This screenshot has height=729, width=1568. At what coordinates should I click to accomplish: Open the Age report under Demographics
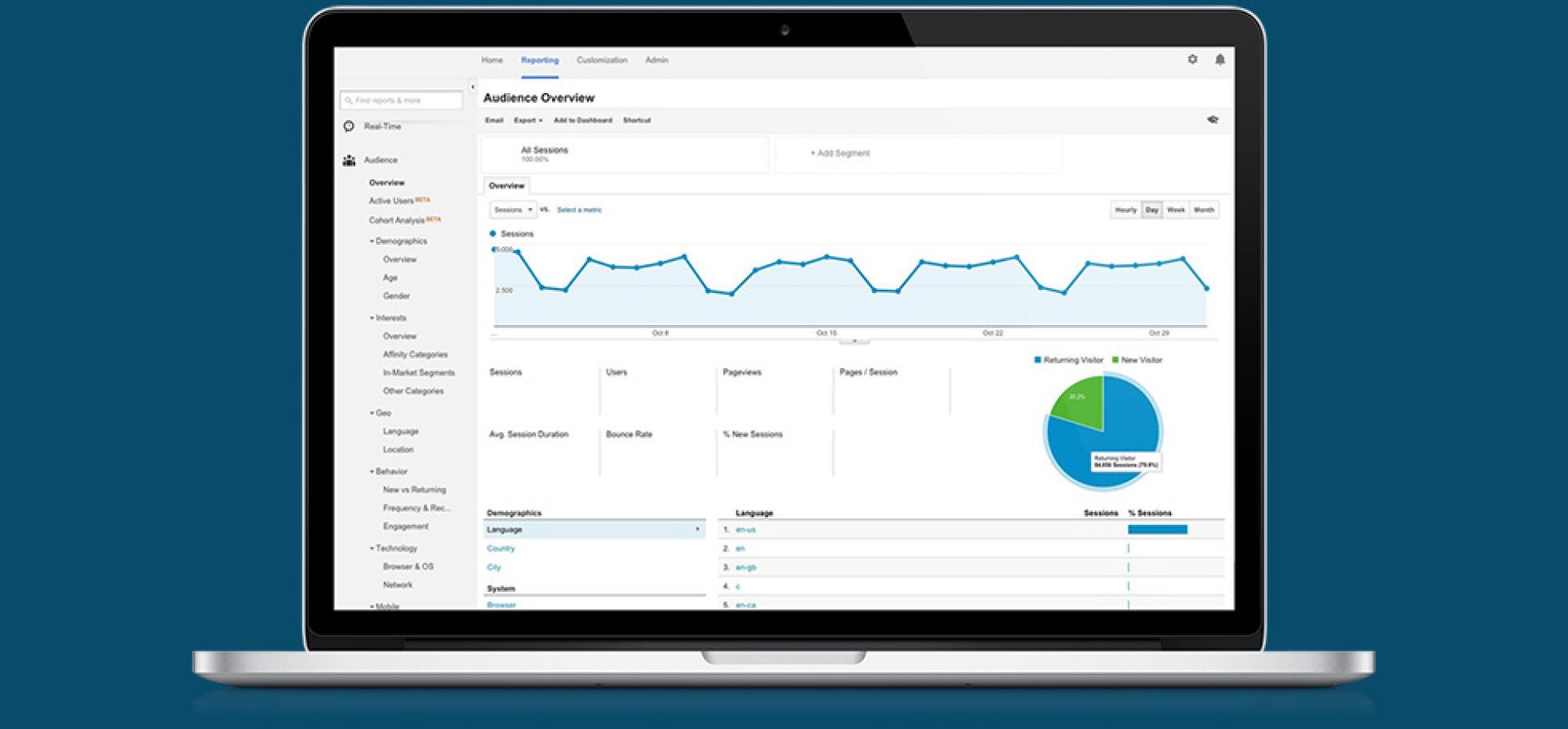pos(390,278)
